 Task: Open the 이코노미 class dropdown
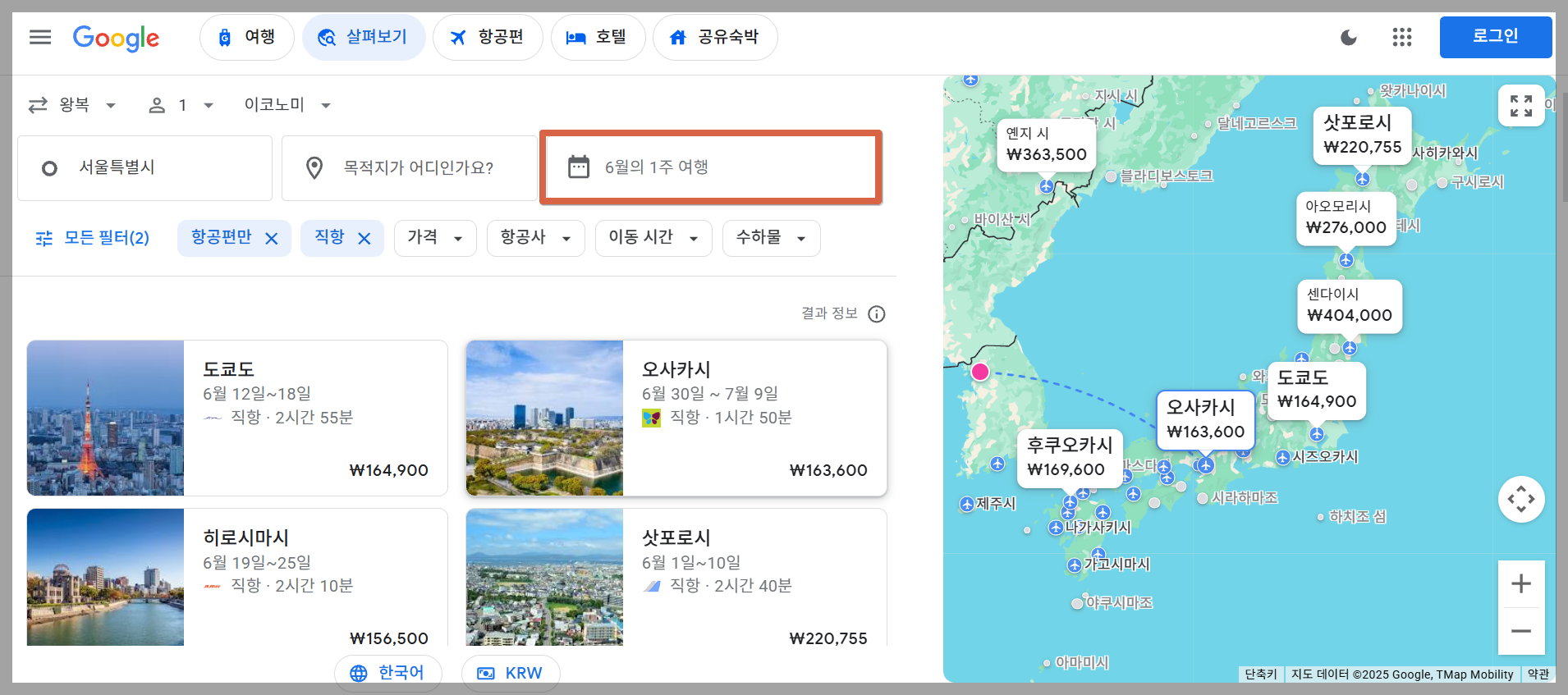click(287, 105)
